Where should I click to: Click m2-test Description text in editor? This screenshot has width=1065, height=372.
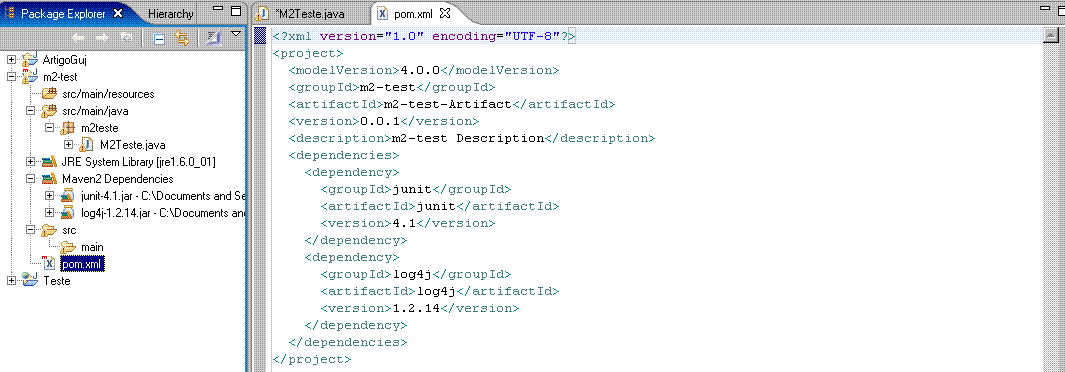coord(468,138)
